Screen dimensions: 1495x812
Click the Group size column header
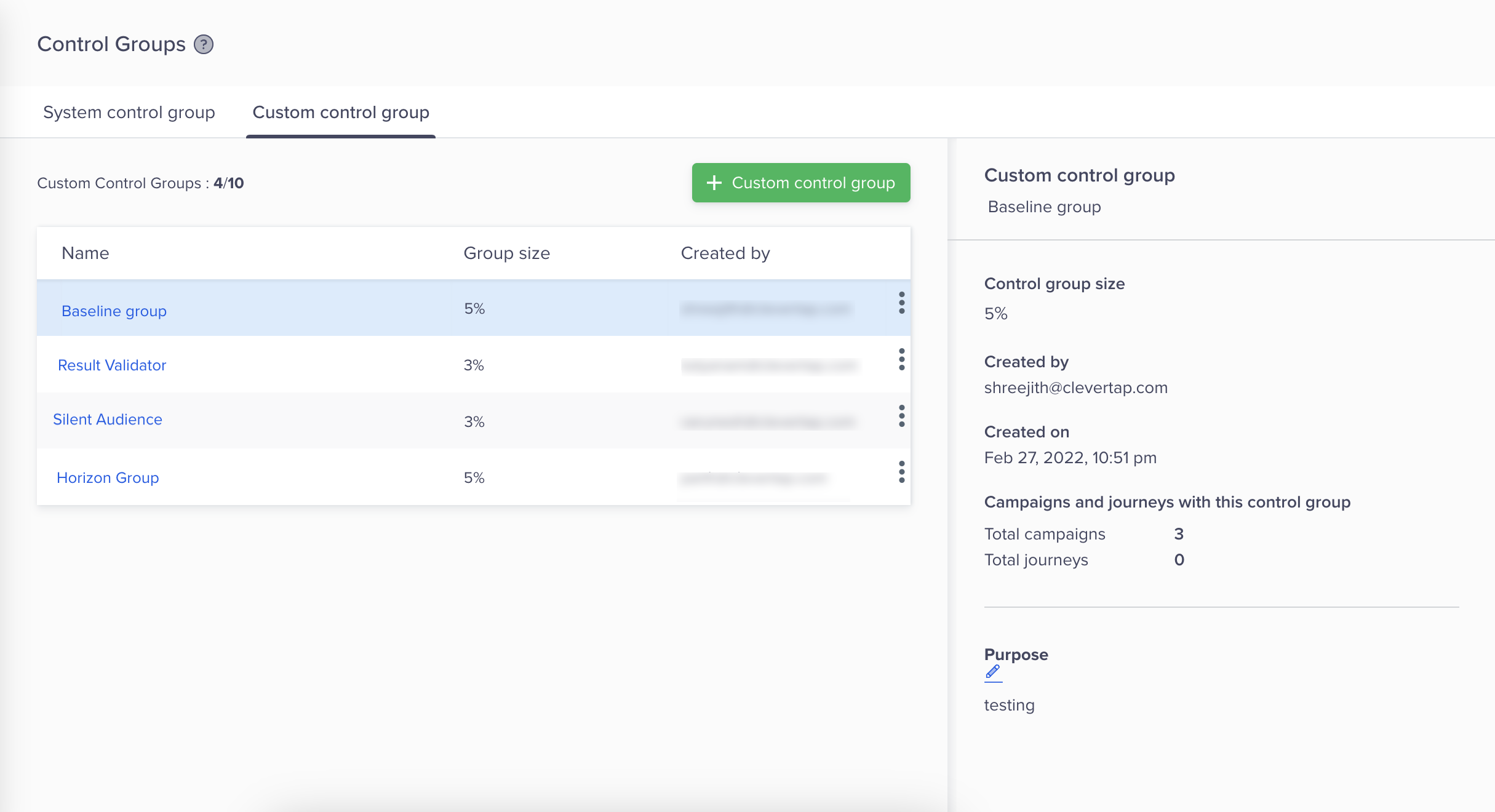506,253
